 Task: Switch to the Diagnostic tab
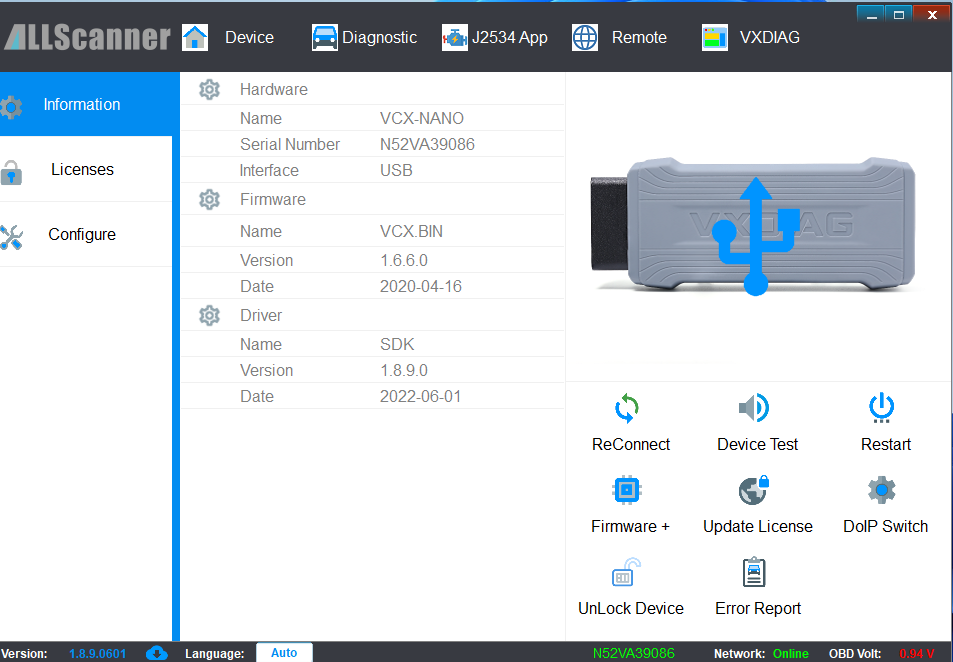(364, 38)
